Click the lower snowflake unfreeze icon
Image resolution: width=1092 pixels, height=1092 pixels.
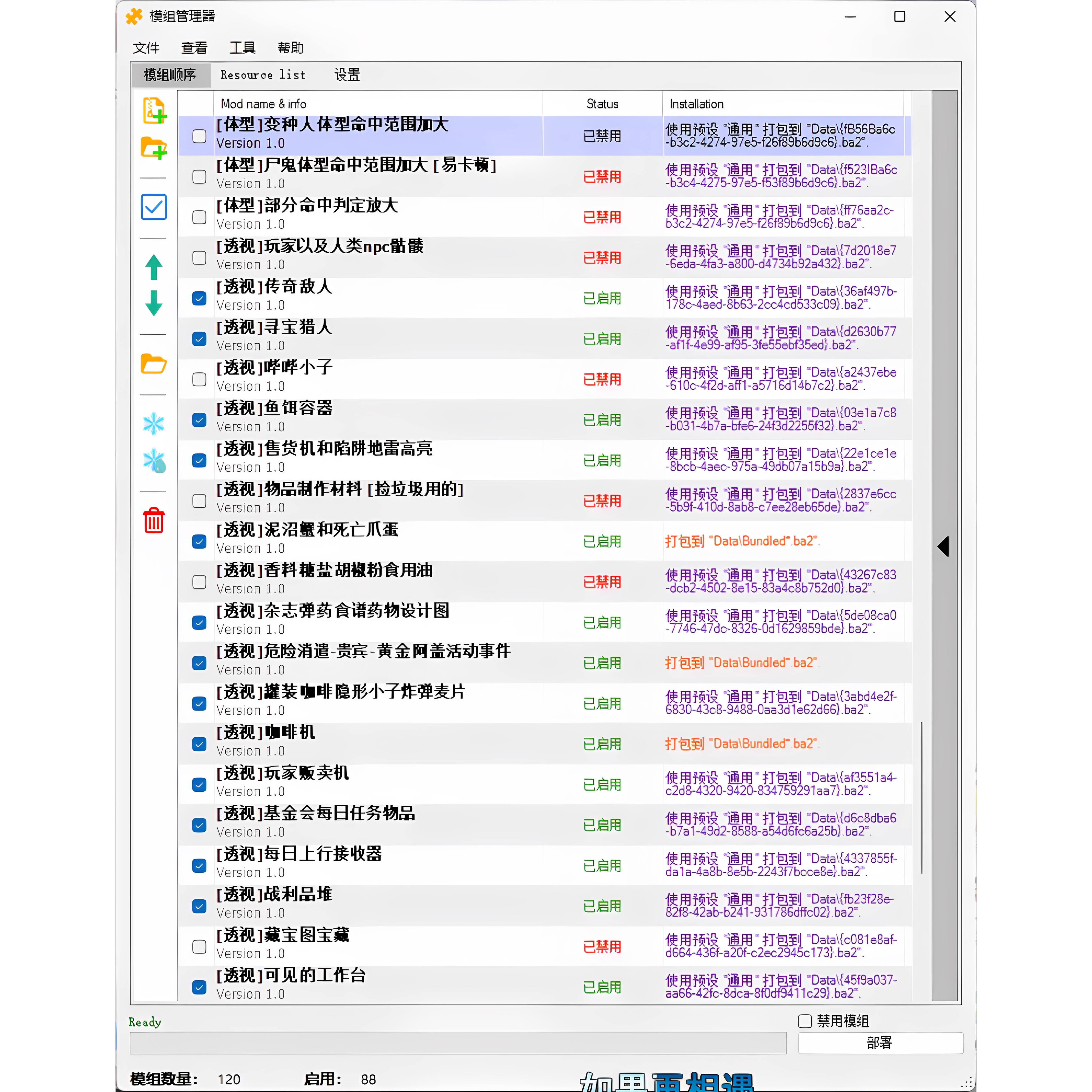pos(154,461)
